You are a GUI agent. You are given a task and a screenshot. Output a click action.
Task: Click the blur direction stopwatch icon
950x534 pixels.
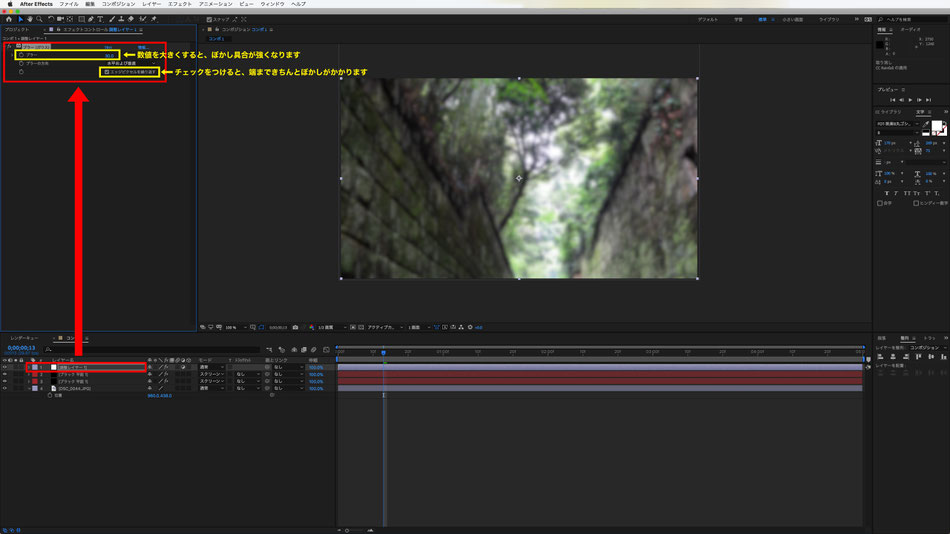pyautogui.click(x=21, y=63)
